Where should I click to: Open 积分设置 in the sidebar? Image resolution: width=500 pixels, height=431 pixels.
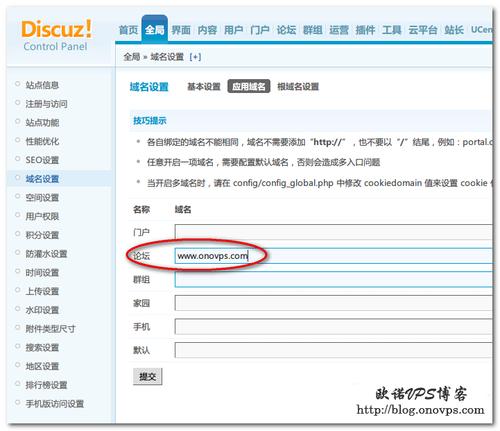tap(42, 235)
